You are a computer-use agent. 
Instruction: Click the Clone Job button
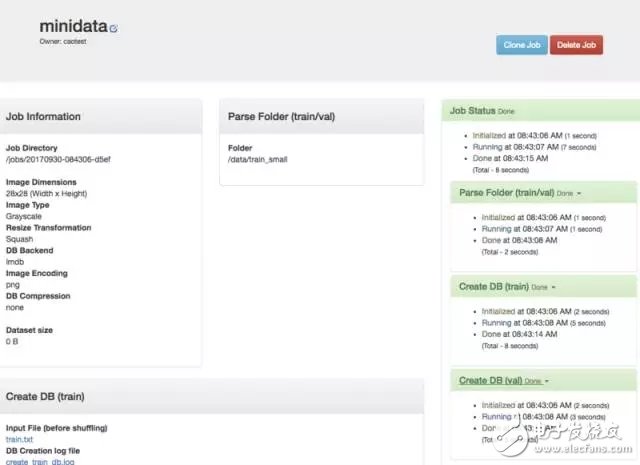(x=521, y=44)
